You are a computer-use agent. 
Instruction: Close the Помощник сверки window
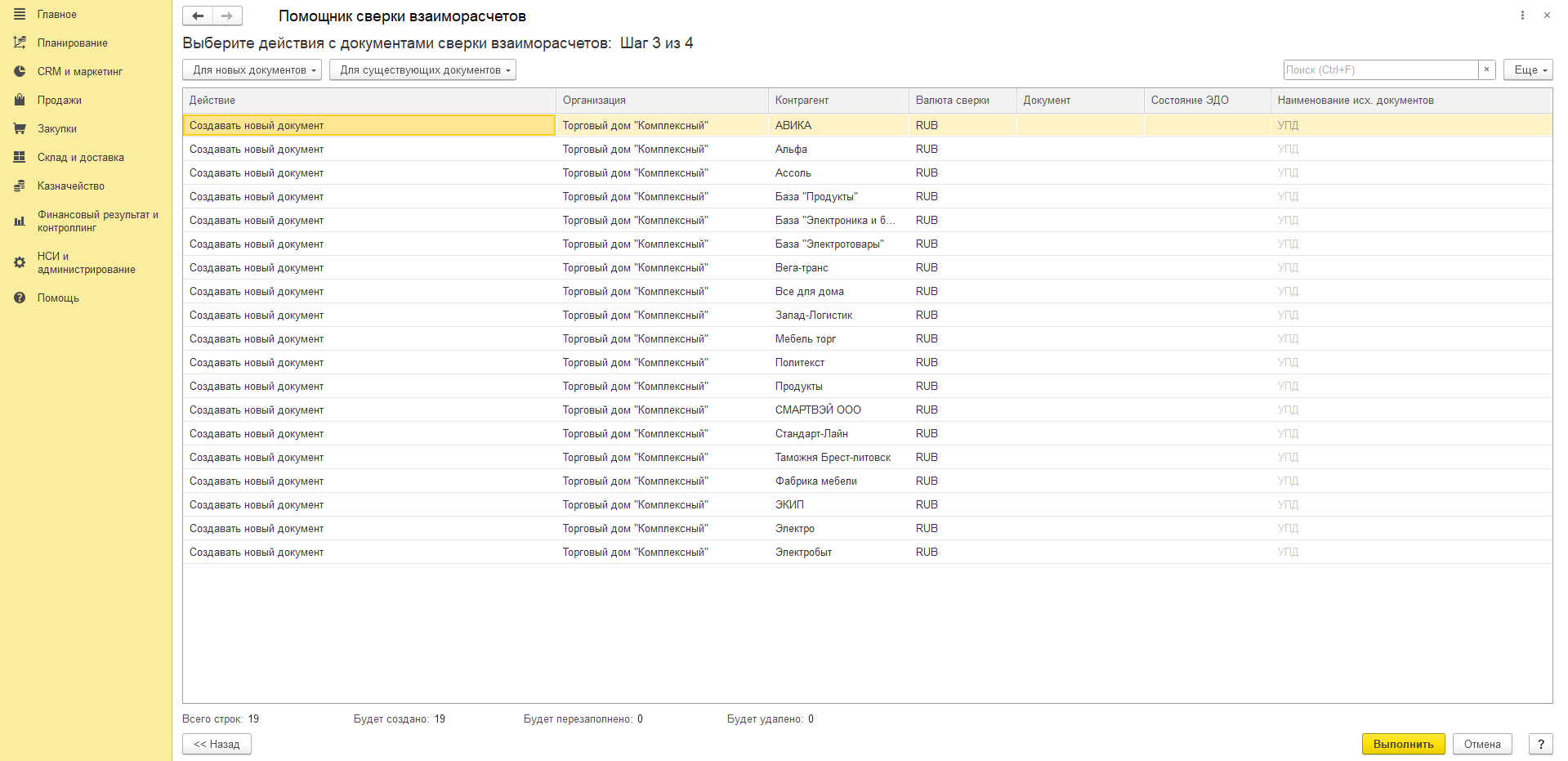(1547, 15)
